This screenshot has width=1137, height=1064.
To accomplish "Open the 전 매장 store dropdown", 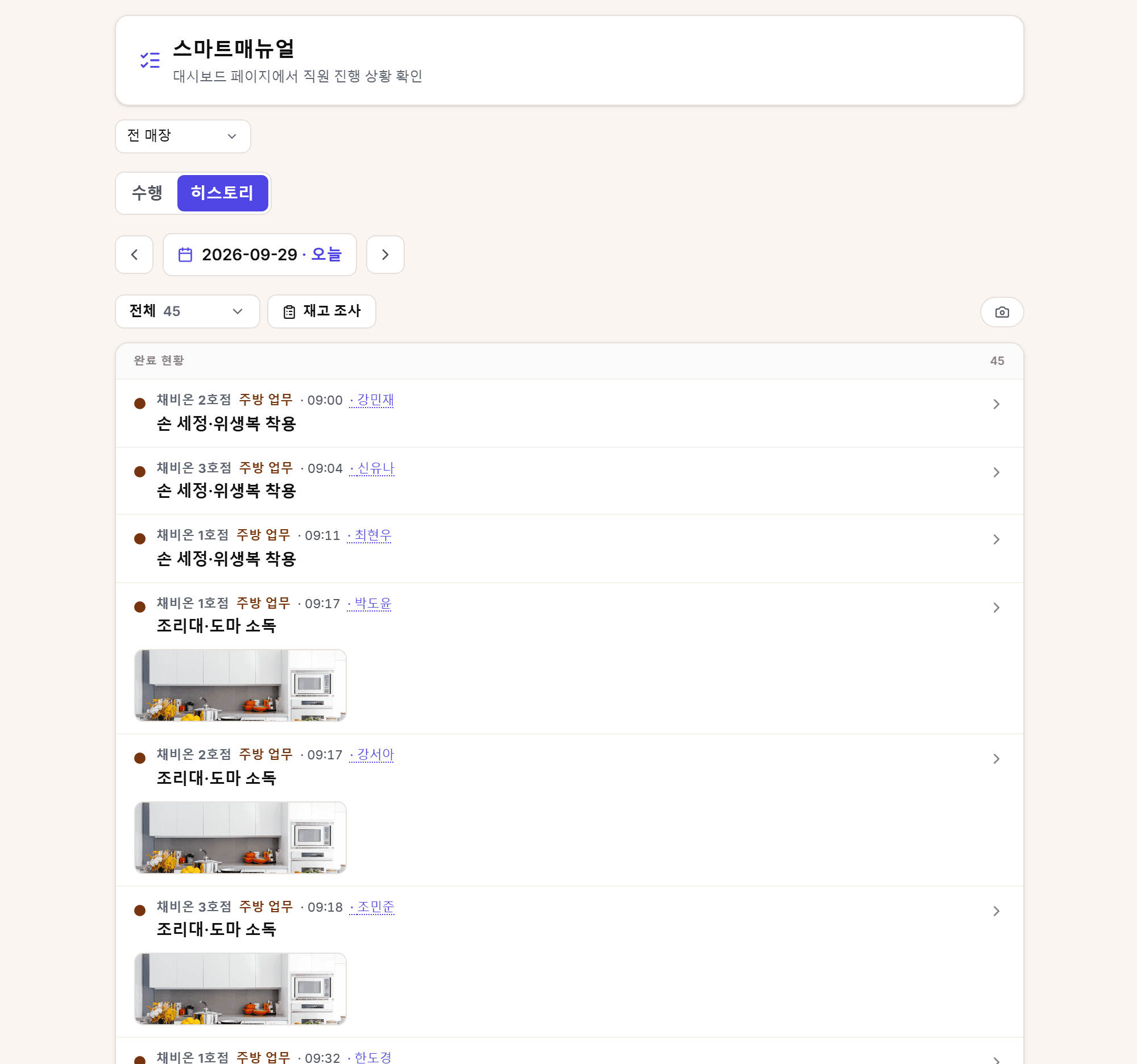I will click(x=183, y=136).
